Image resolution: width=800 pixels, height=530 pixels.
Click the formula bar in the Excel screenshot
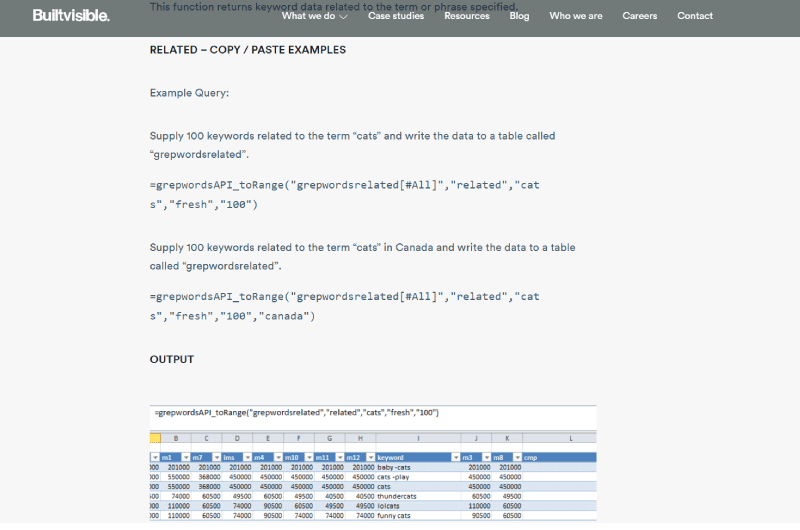click(x=373, y=418)
